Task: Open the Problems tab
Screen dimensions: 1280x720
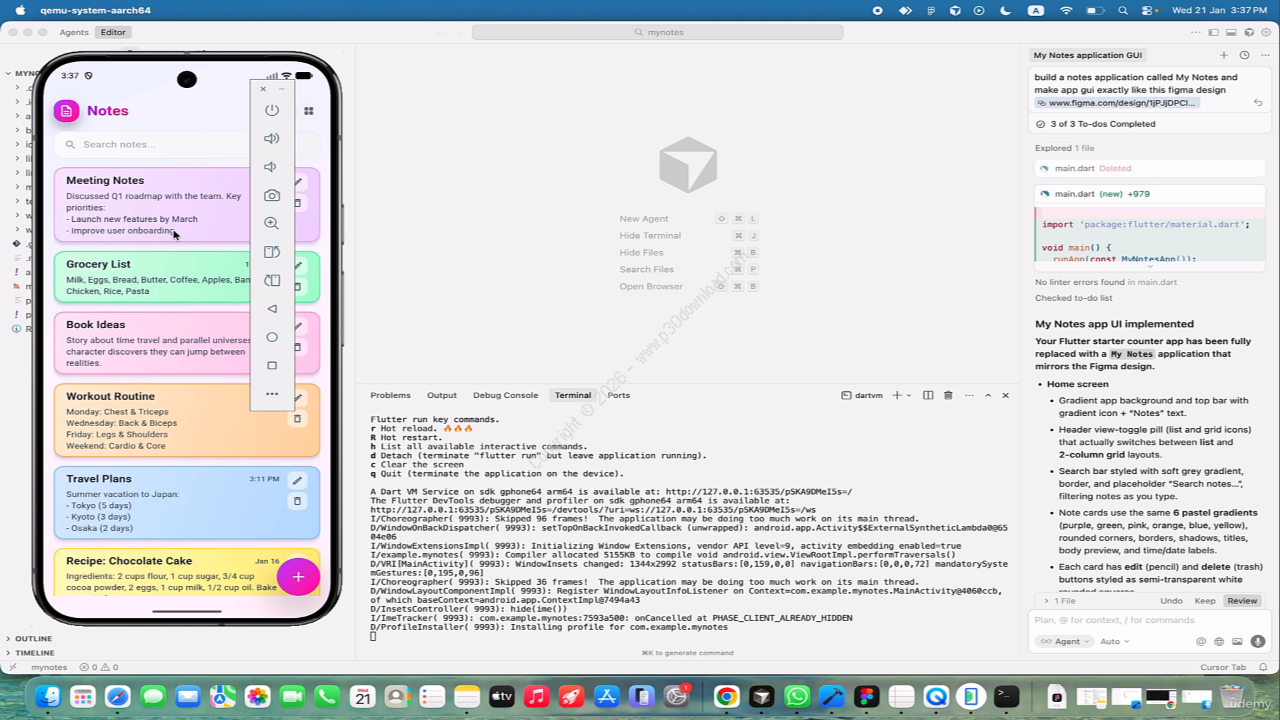Action: (390, 395)
